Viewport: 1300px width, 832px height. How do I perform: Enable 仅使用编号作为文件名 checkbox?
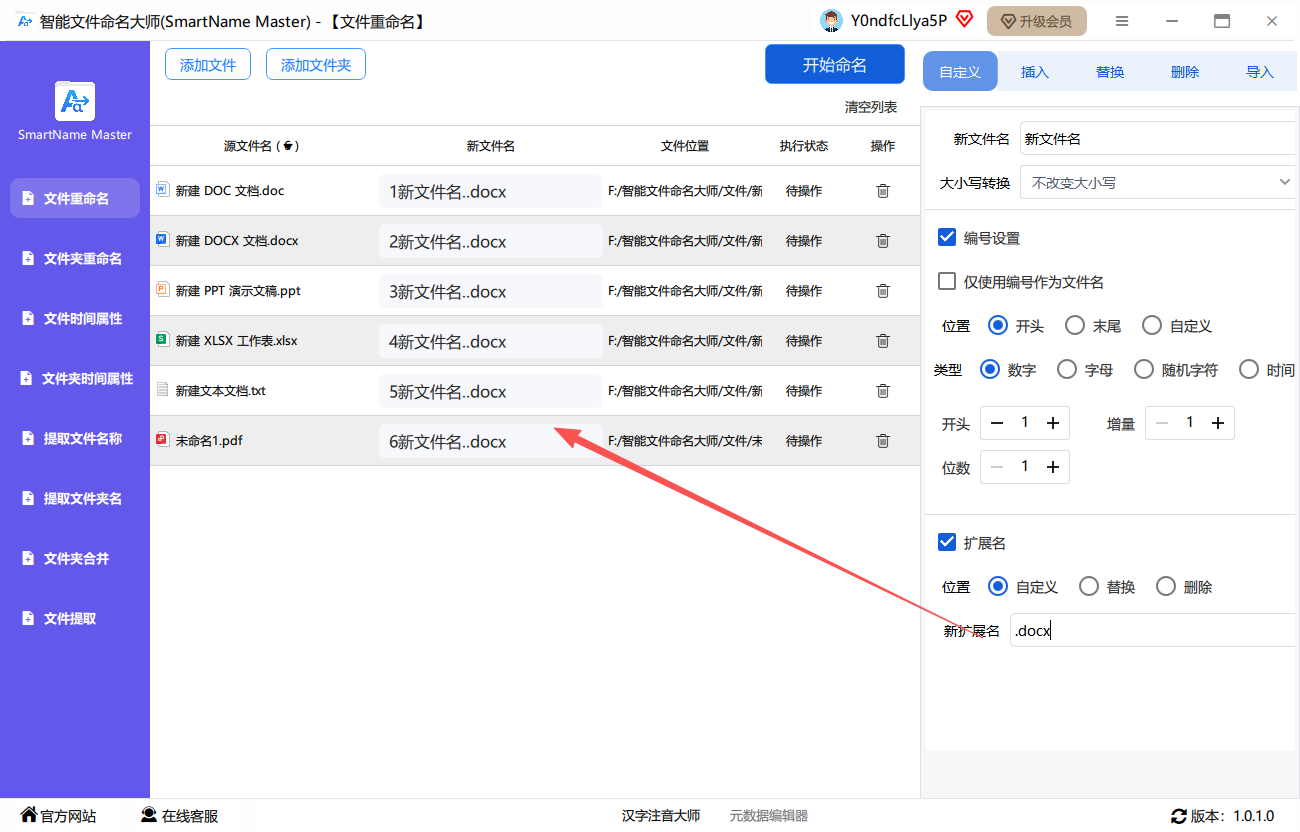947,282
